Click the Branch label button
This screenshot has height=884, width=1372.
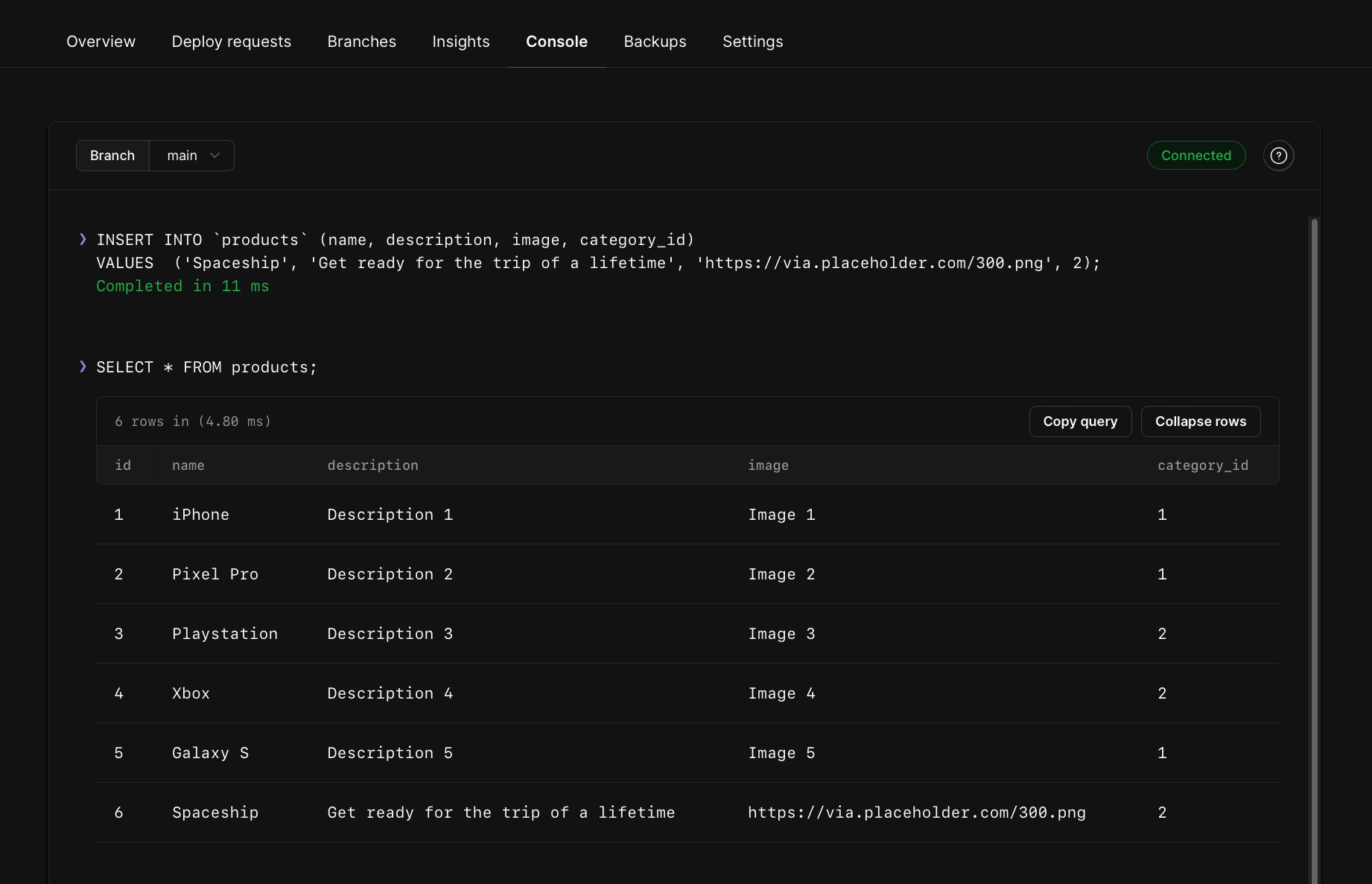(112, 155)
